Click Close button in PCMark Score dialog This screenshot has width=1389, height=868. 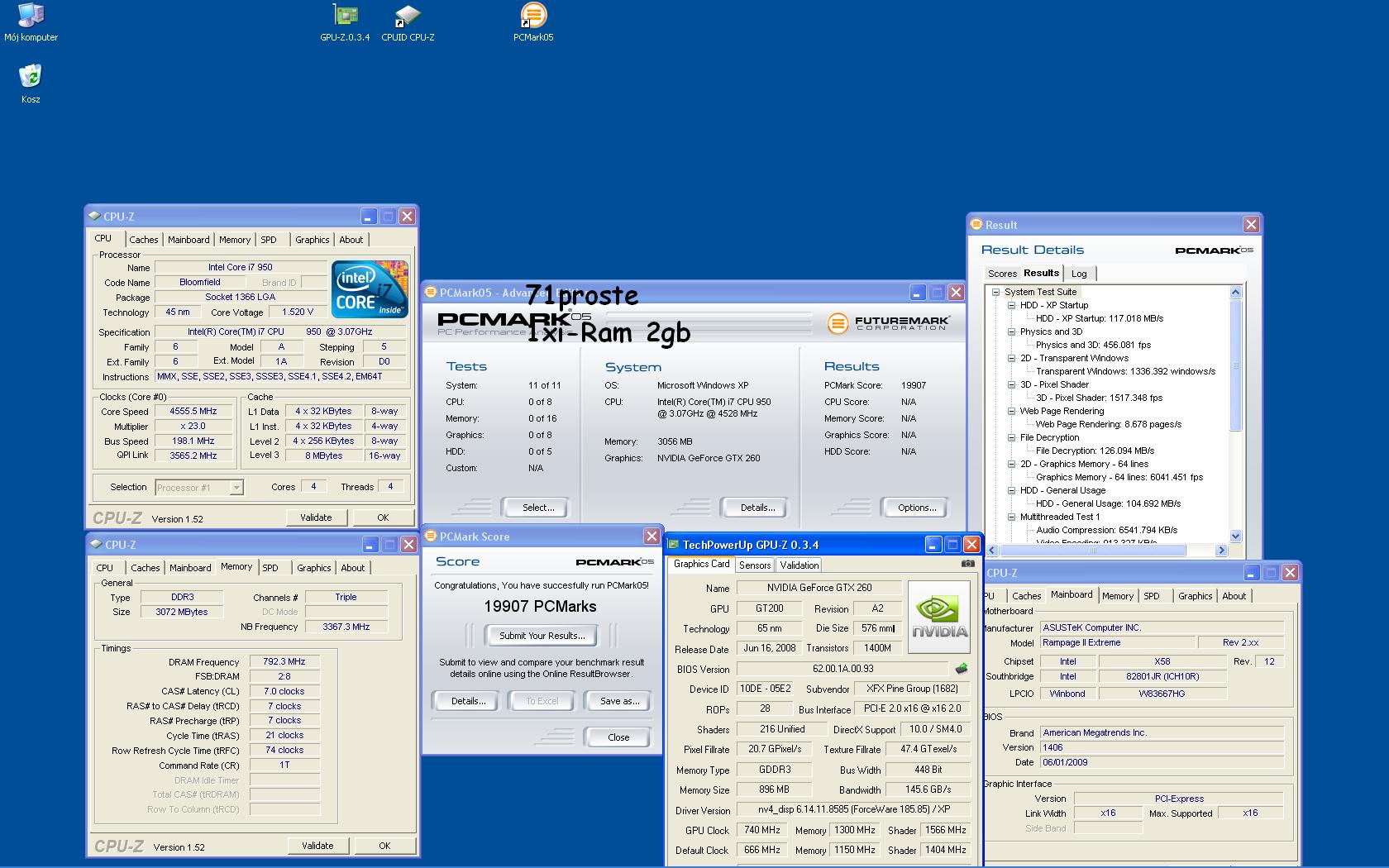tap(618, 737)
